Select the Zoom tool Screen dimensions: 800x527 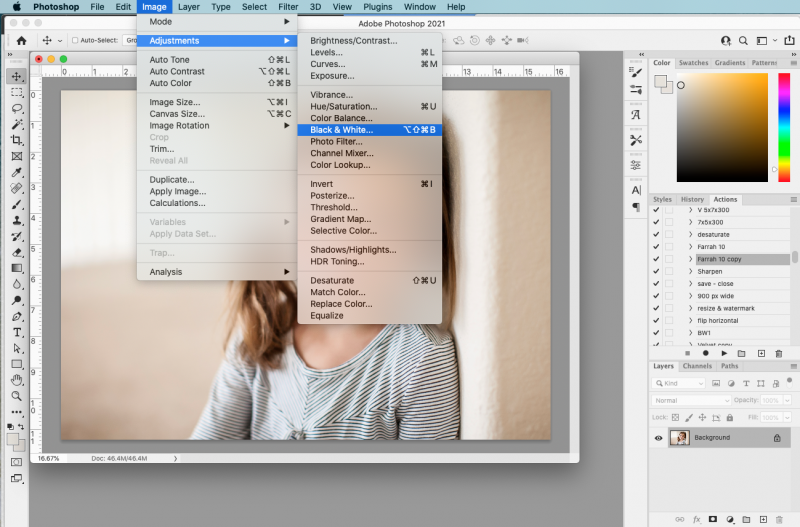17,396
